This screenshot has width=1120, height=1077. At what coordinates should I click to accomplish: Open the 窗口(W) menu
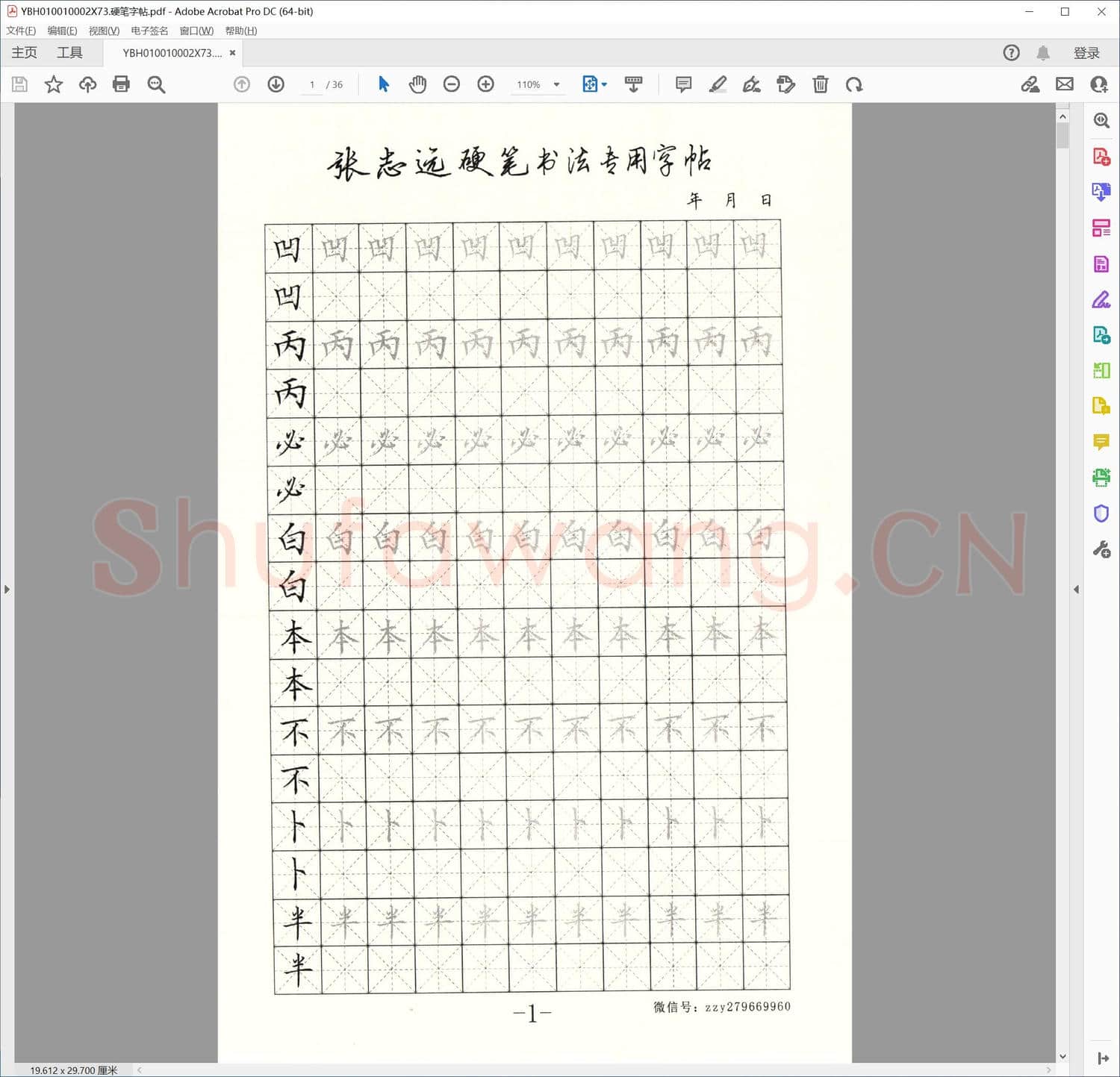click(x=196, y=31)
